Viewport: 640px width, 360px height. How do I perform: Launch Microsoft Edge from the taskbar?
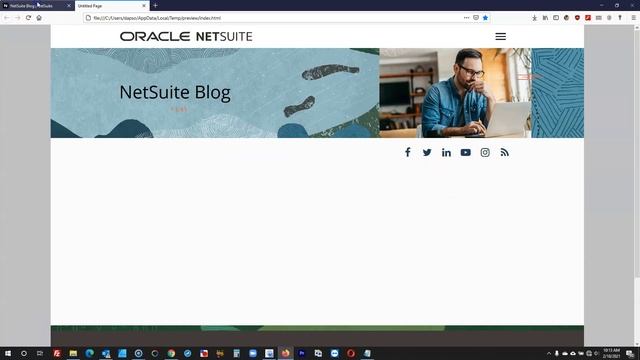click(x=89, y=353)
